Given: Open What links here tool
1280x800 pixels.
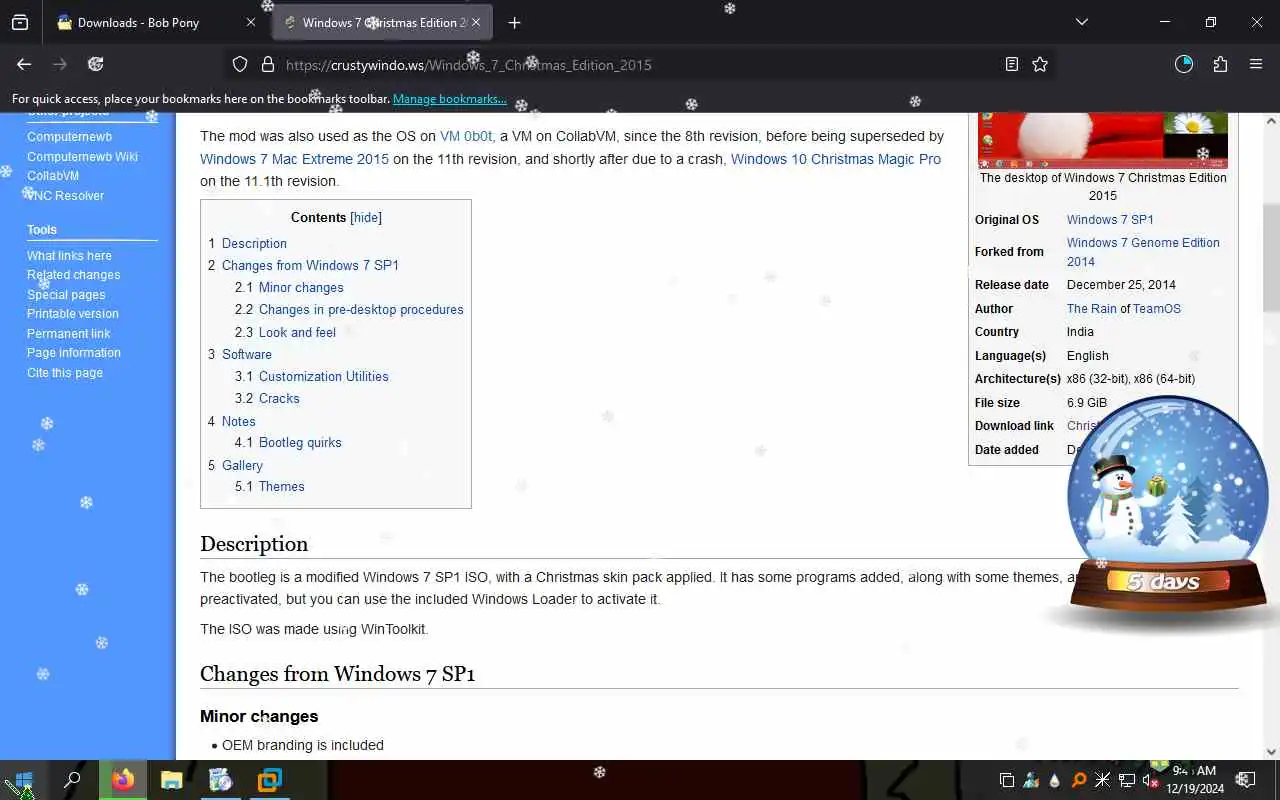Looking at the screenshot, I should [x=69, y=256].
